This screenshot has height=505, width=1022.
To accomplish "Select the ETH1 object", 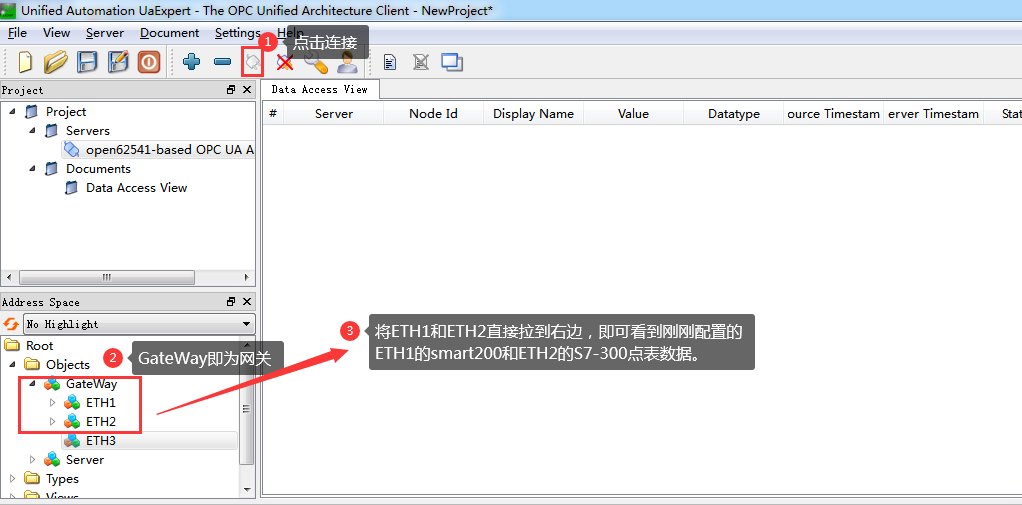I will click(x=100, y=403).
